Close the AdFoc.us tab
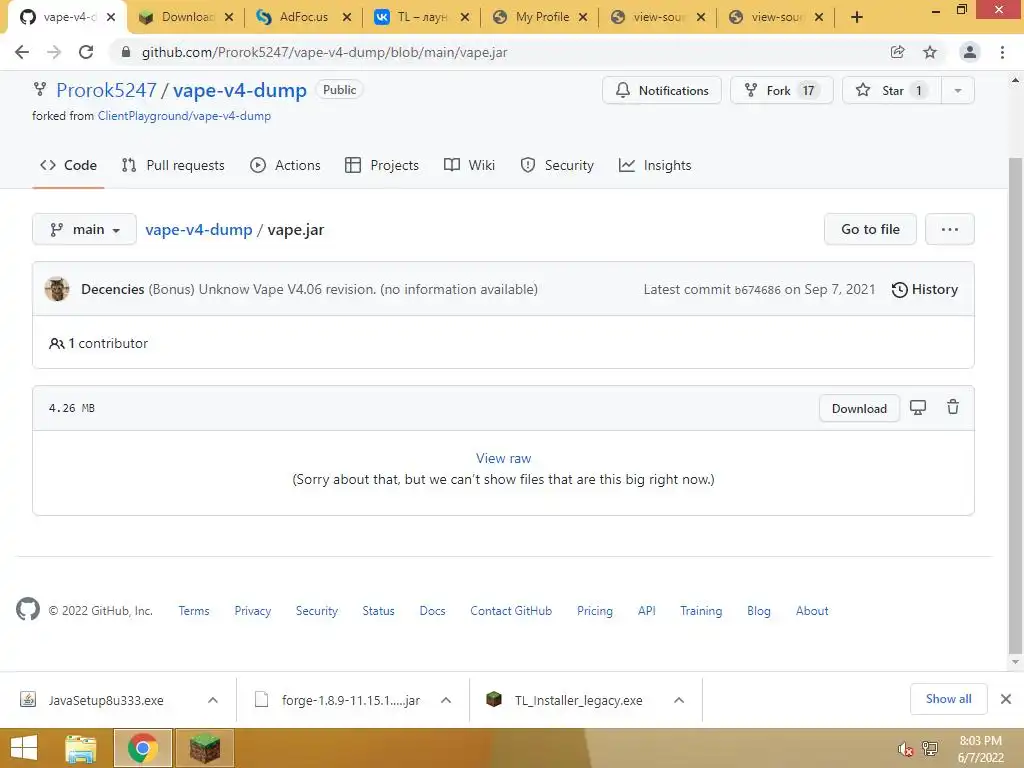The image size is (1024, 768). [x=347, y=17]
